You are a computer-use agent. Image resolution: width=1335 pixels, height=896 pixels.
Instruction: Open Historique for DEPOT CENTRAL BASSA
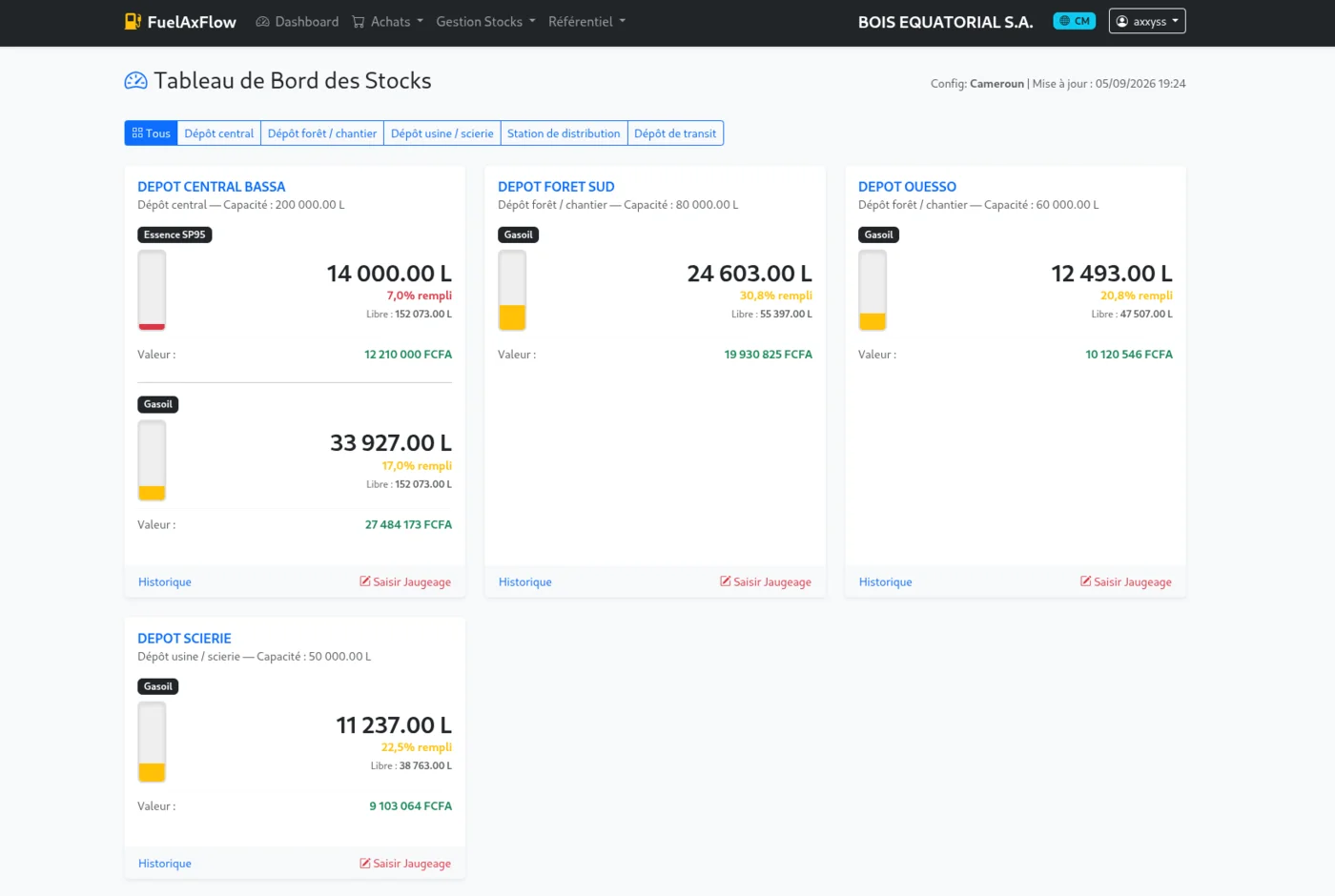pos(165,582)
